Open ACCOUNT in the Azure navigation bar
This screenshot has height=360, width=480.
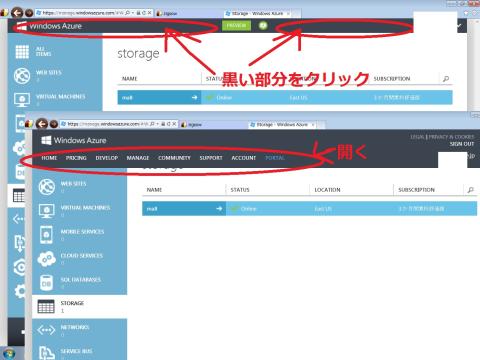pos(244,158)
